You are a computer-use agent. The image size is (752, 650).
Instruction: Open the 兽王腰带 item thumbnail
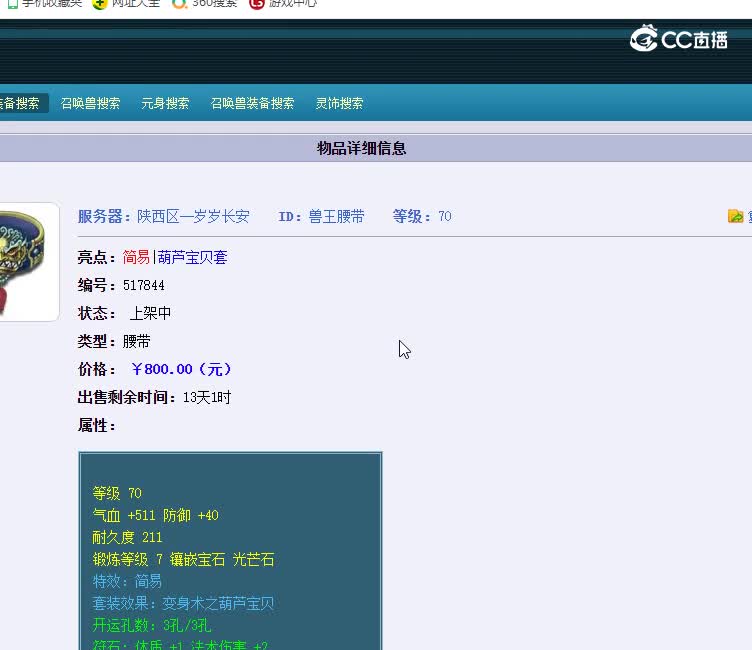29,262
